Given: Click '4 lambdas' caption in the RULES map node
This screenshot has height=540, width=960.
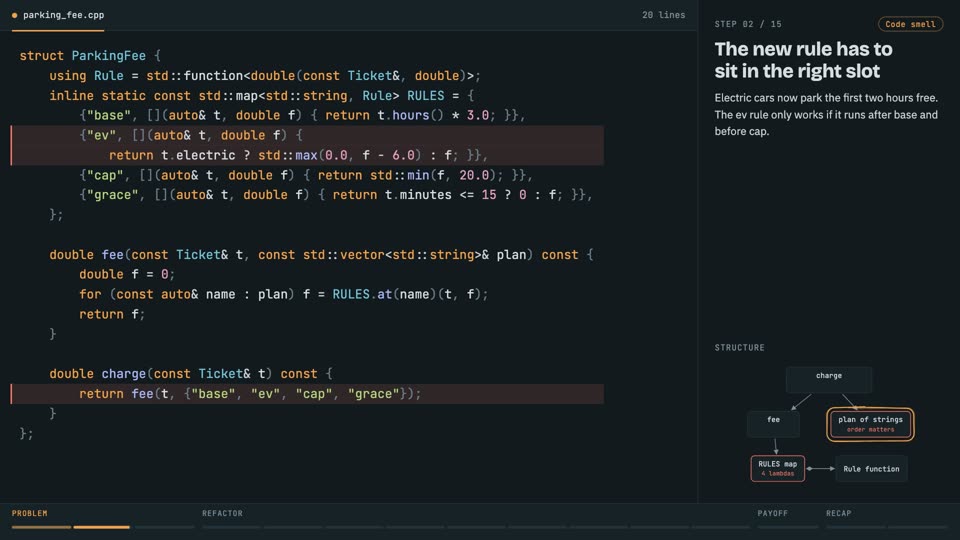Looking at the screenshot, I should click(778, 473).
